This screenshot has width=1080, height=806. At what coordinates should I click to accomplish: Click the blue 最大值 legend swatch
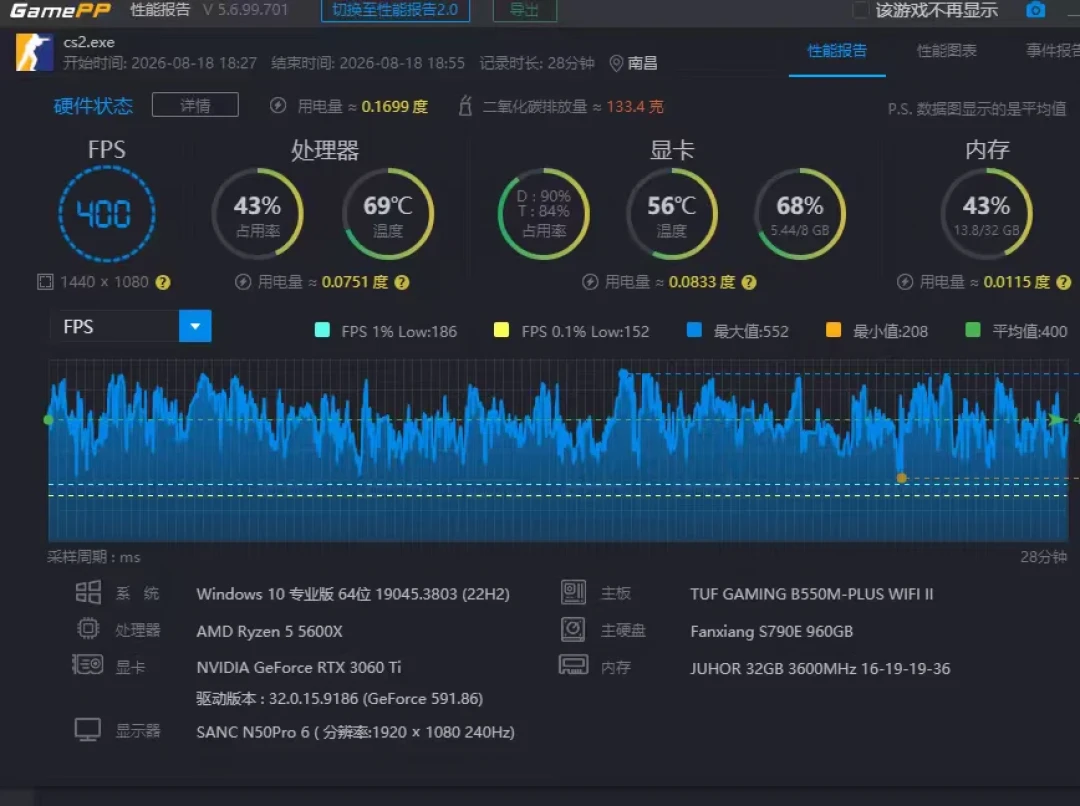point(694,330)
